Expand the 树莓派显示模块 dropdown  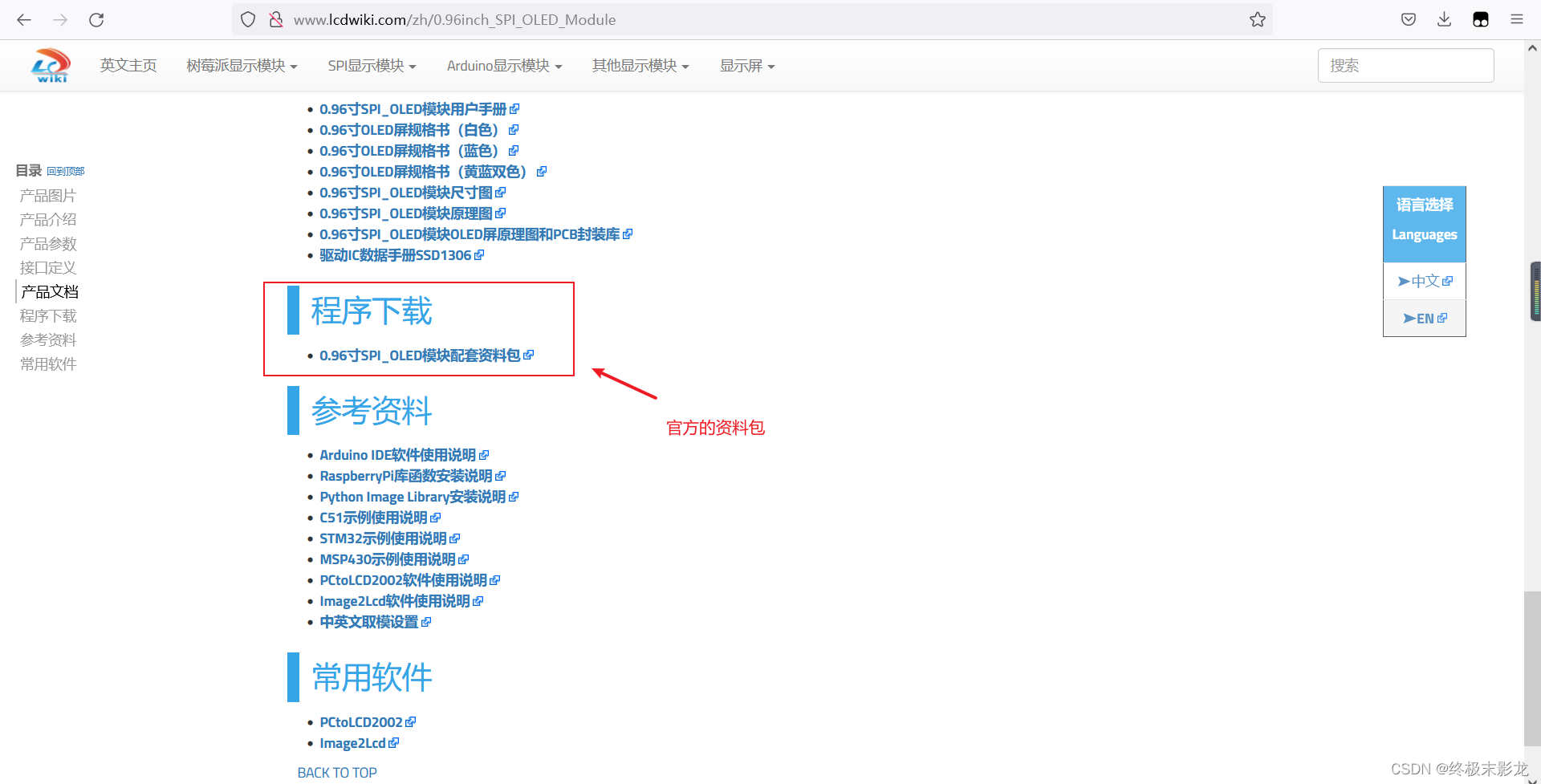coord(242,66)
